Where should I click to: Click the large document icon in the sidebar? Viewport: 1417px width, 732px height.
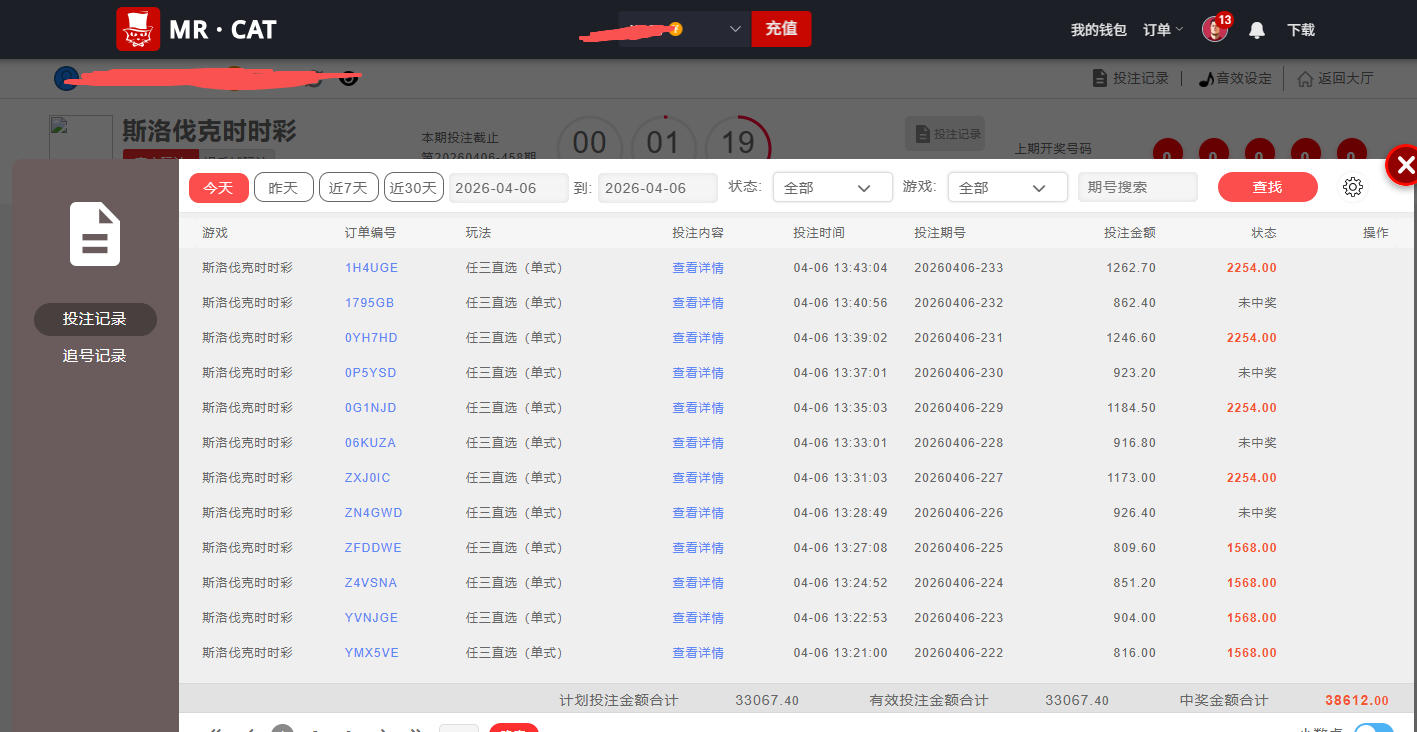click(95, 234)
